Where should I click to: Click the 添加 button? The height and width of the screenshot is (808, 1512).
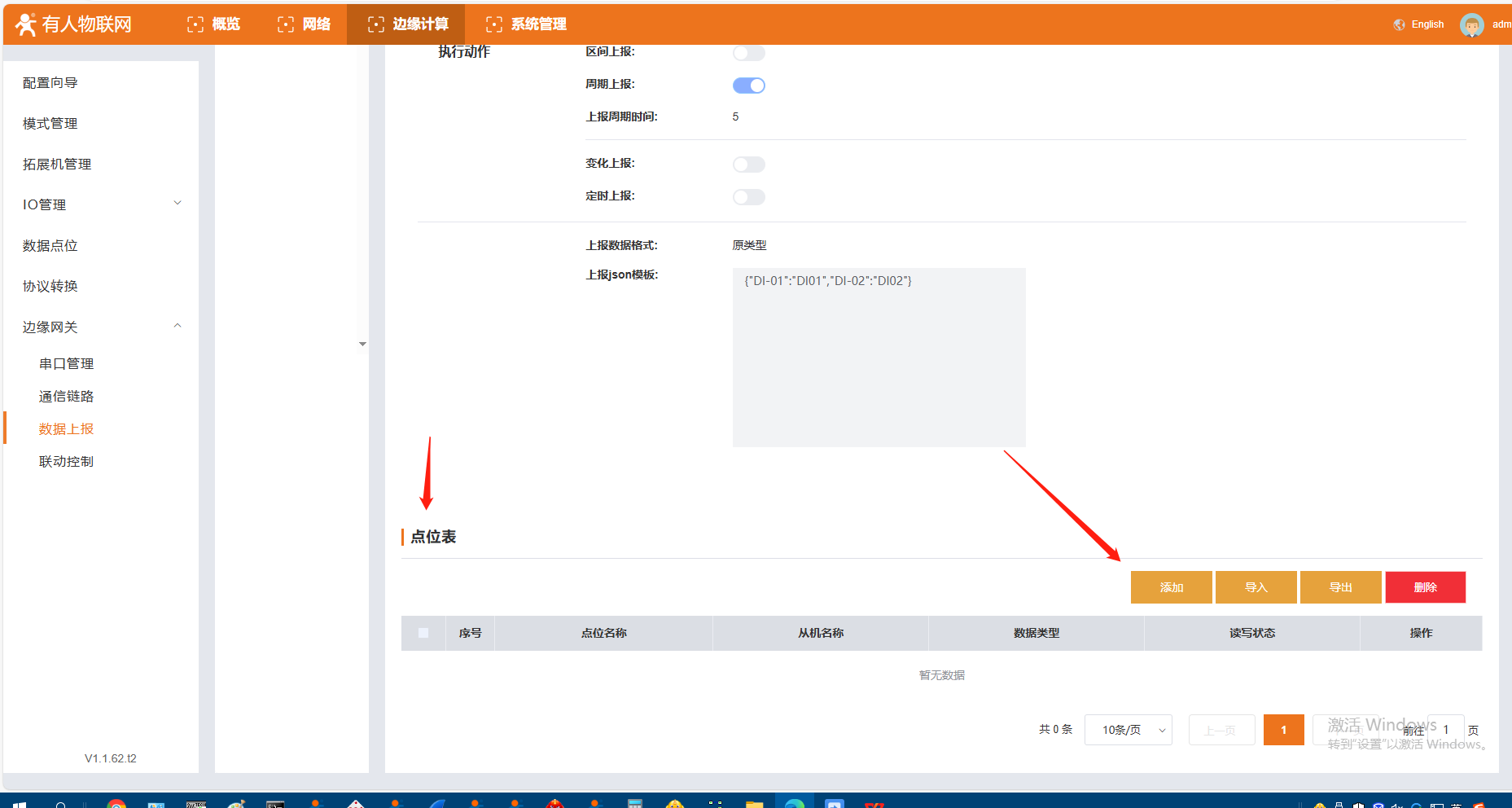click(1171, 587)
